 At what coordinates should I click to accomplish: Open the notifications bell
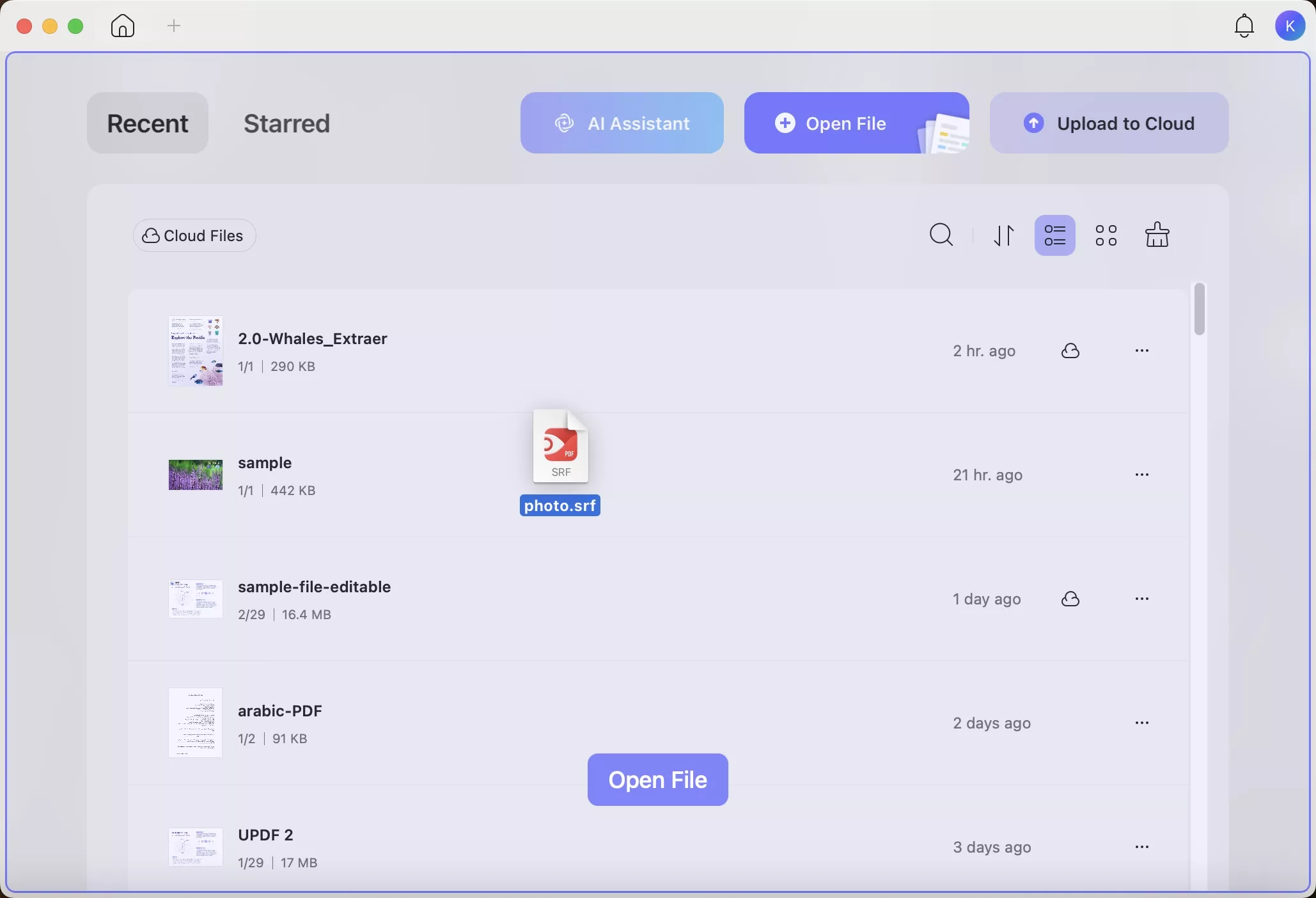[1244, 26]
